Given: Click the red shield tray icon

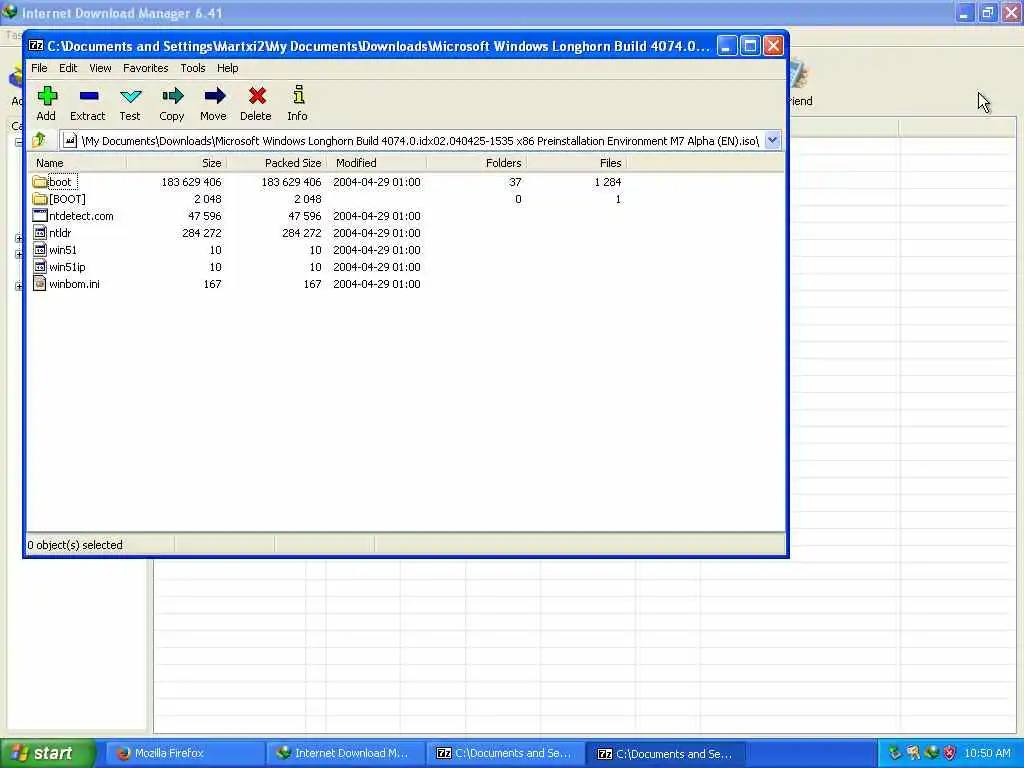Looking at the screenshot, I should pyautogui.click(x=950, y=753).
